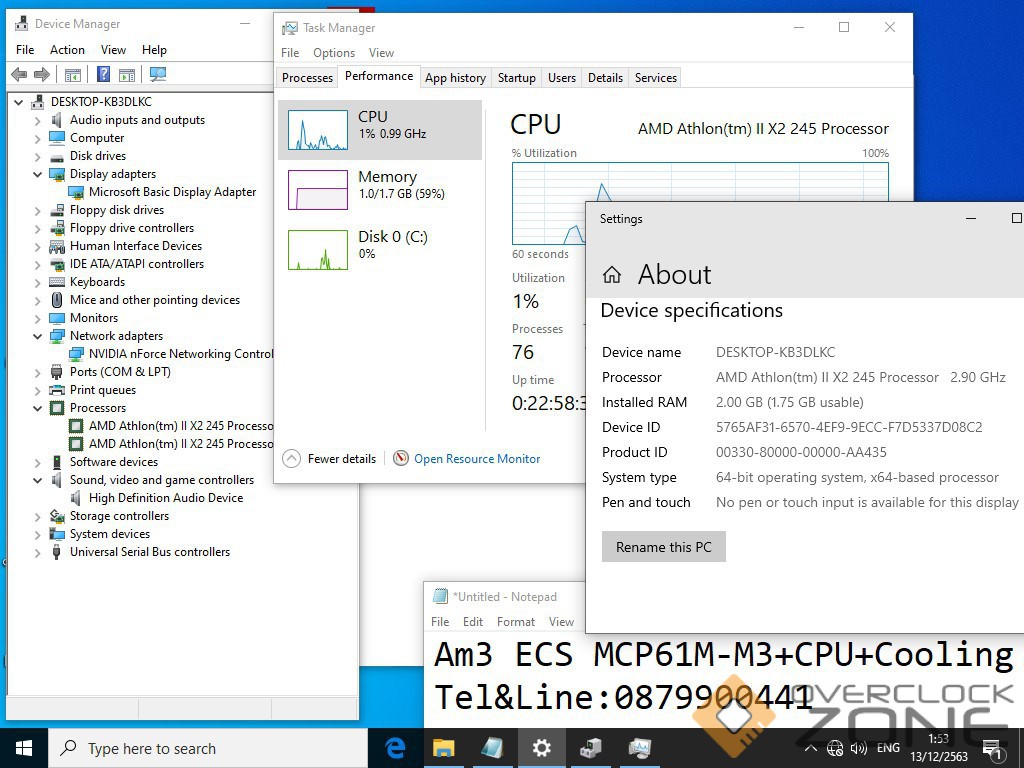Expand Universal Serial Bus controllers node
1024x768 pixels.
[x=37, y=552]
